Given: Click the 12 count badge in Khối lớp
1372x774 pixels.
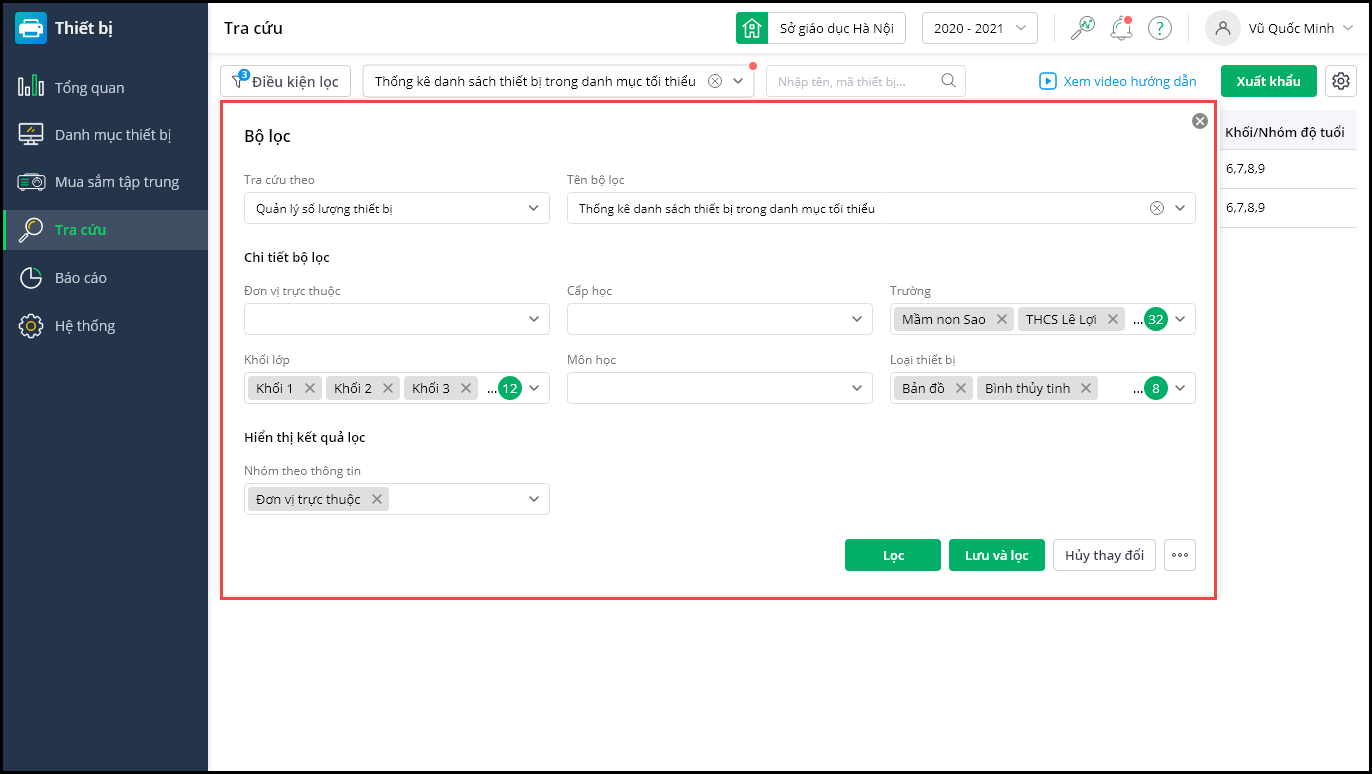Looking at the screenshot, I should click(510, 388).
